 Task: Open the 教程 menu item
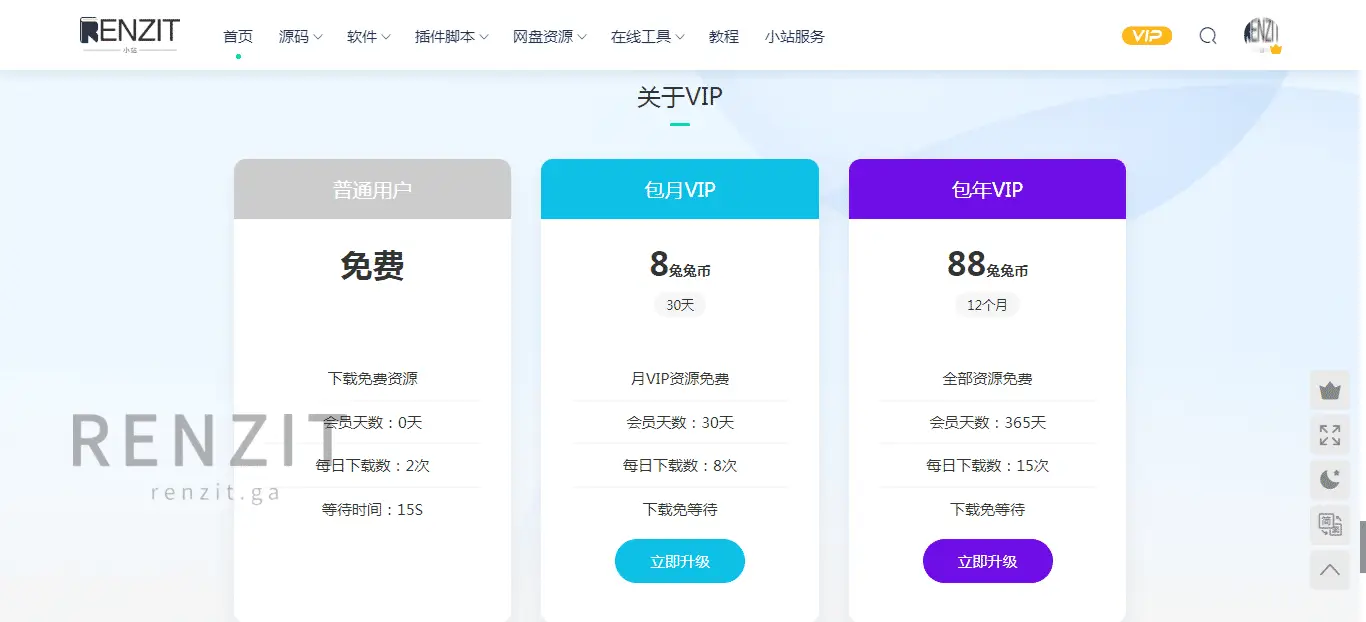pos(724,37)
